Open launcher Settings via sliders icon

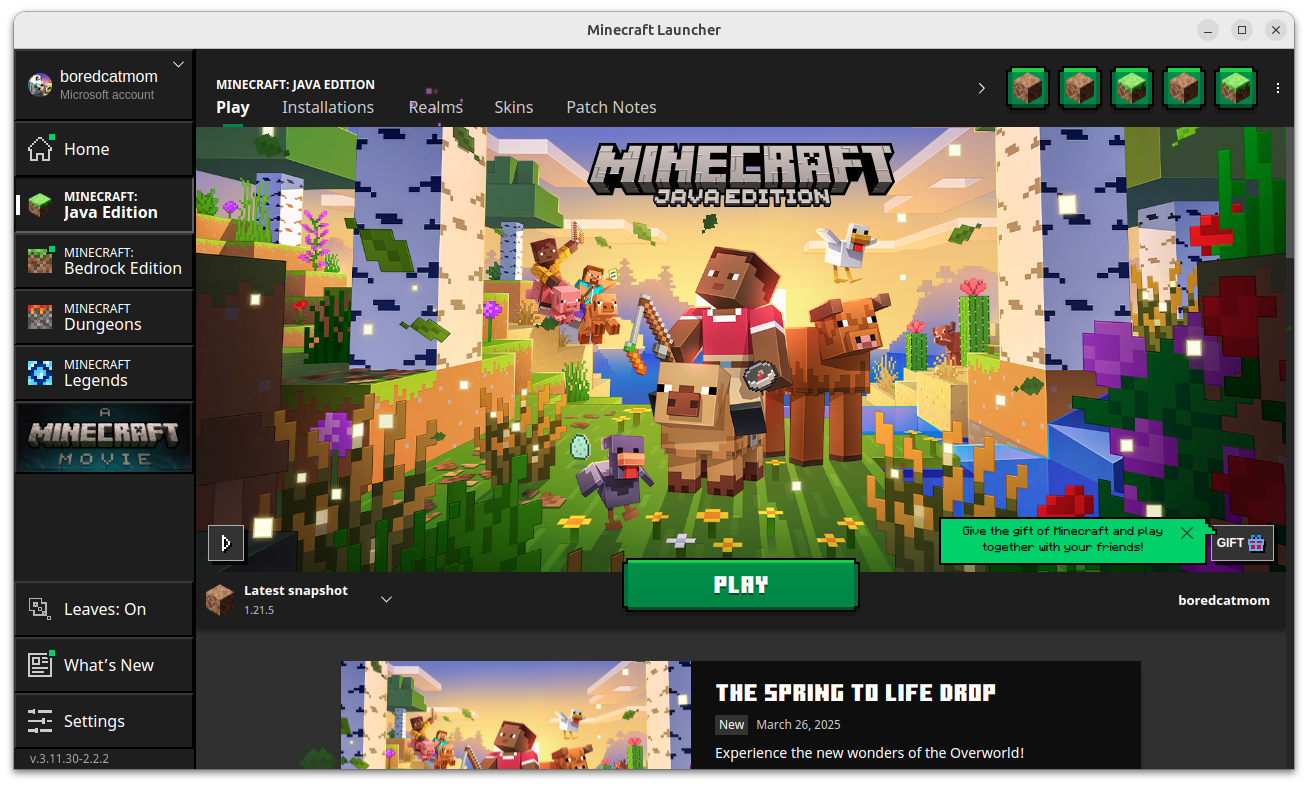[x=40, y=720]
